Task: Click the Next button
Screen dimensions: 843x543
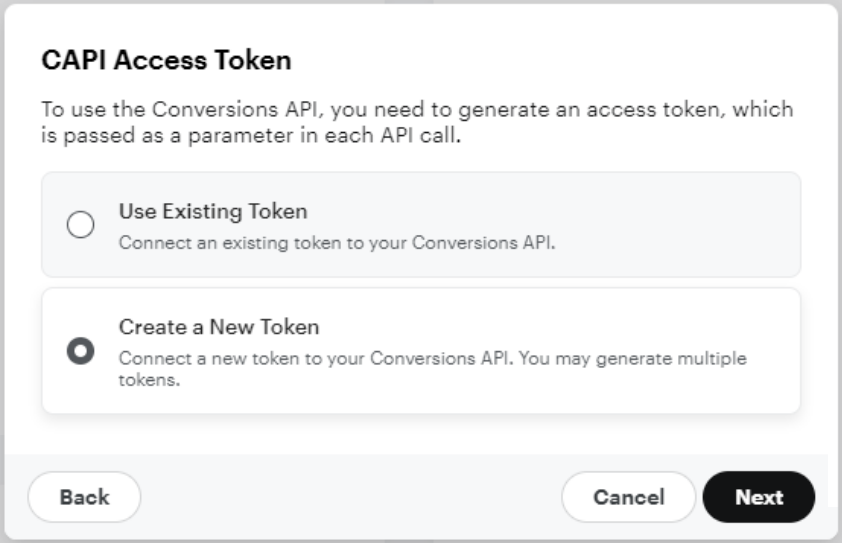Action: click(759, 497)
